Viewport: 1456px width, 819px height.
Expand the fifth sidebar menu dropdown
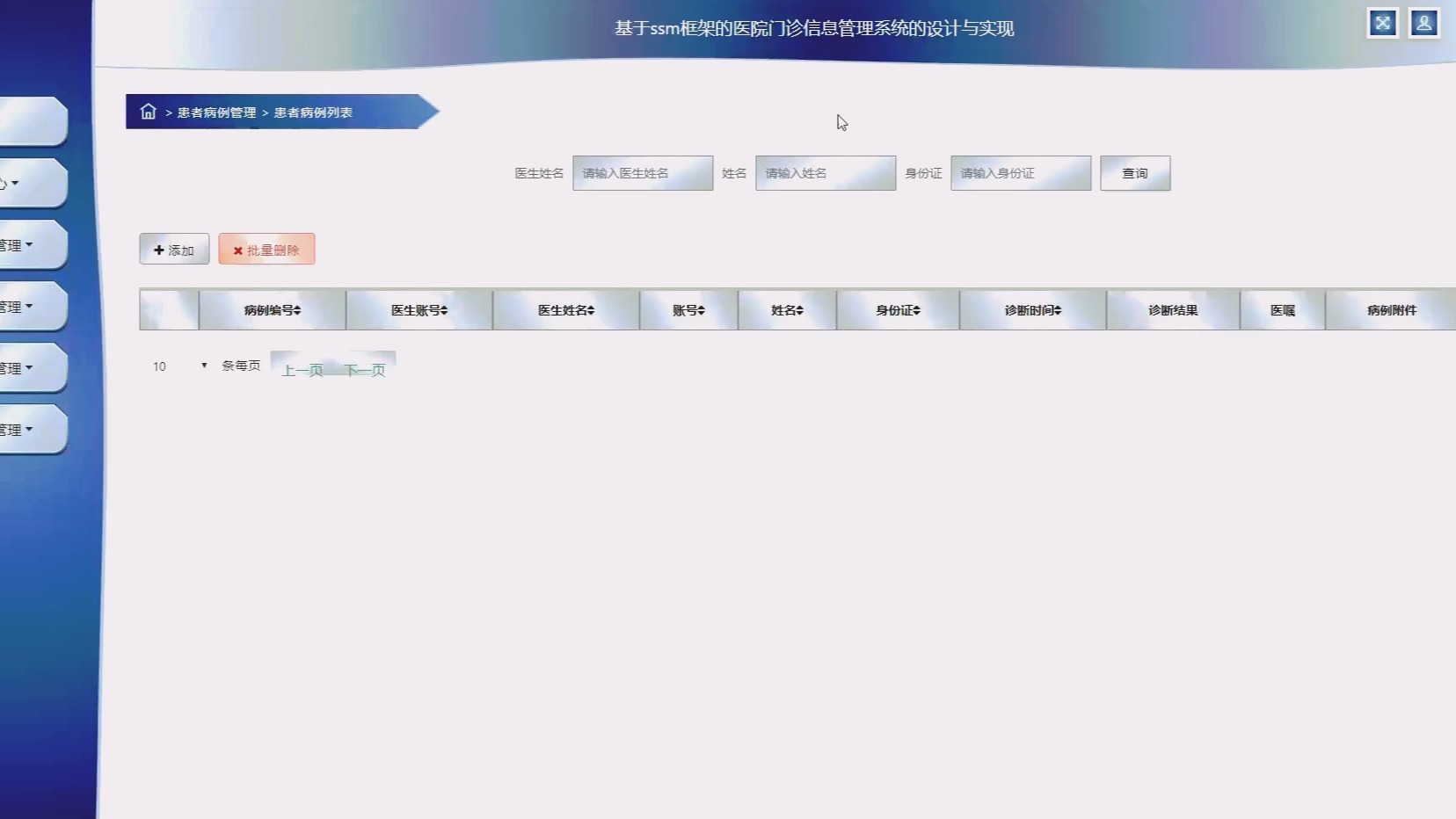click(33, 367)
